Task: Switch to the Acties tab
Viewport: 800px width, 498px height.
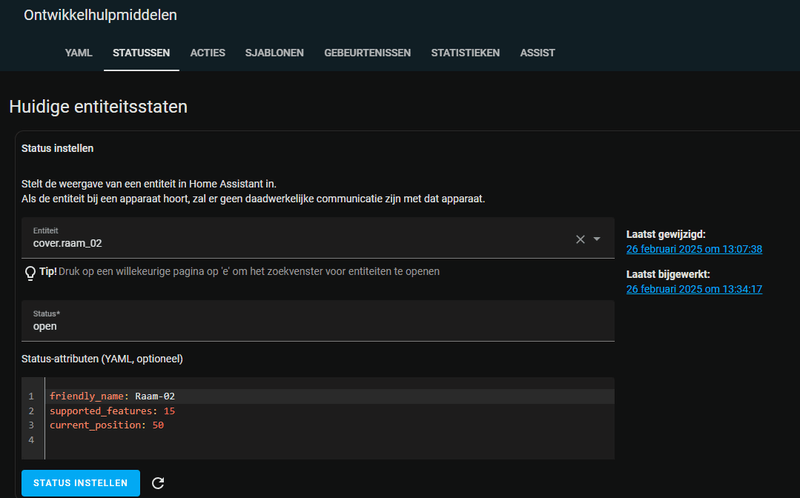Action: 207,52
